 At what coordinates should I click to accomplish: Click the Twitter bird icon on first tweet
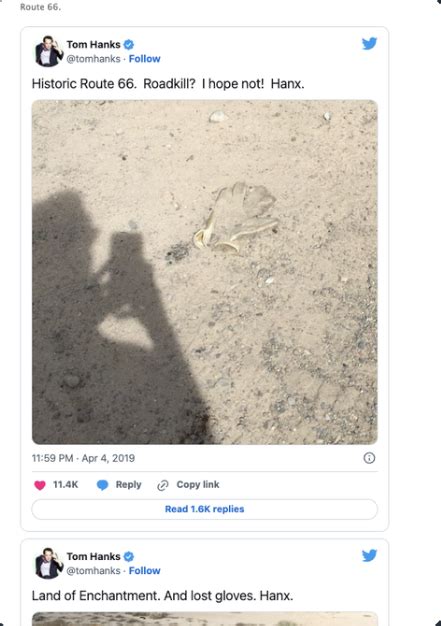pos(369,43)
